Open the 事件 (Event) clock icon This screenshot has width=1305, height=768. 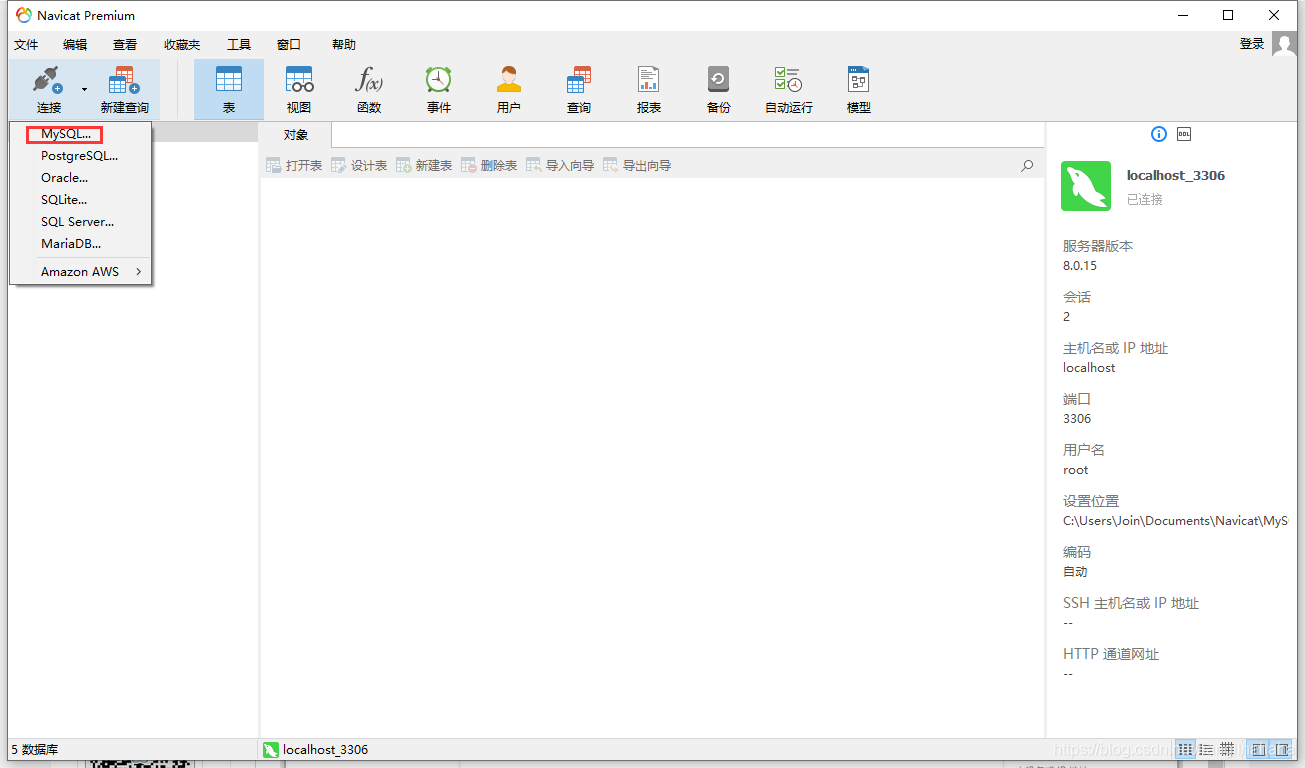[x=439, y=89]
